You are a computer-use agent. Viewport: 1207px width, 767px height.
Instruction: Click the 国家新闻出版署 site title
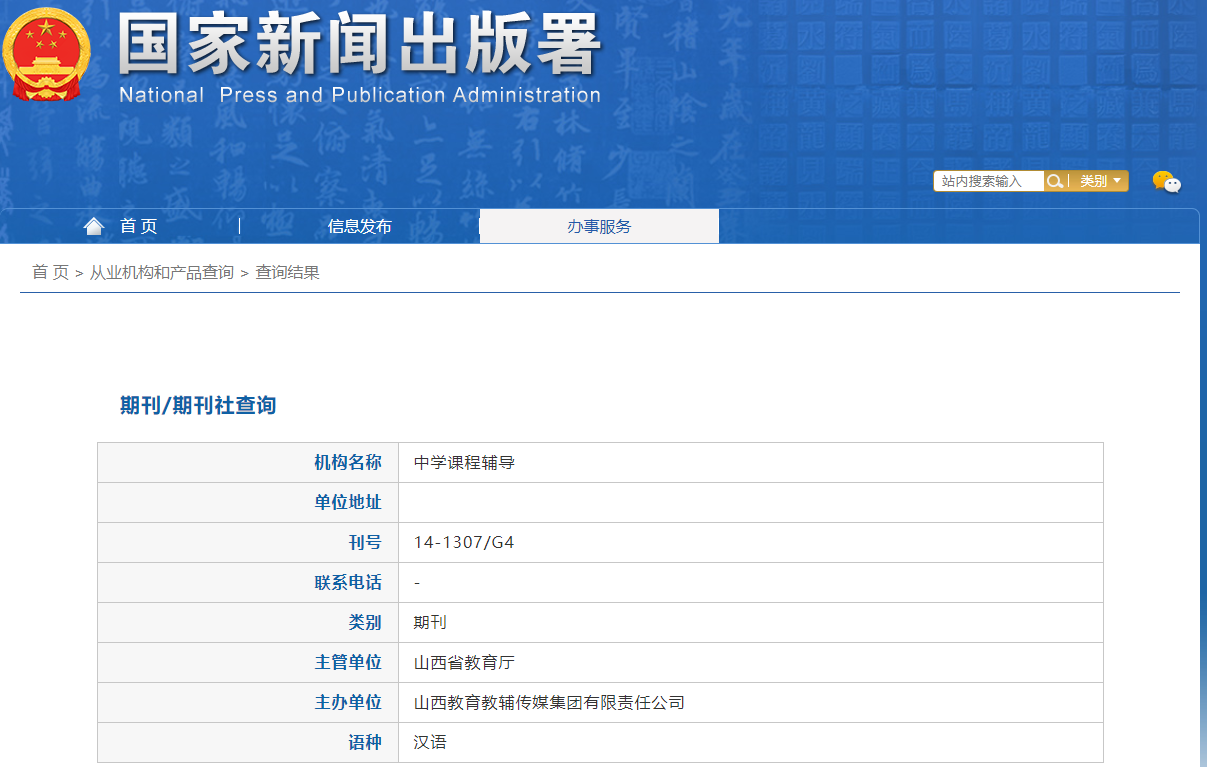coord(360,45)
